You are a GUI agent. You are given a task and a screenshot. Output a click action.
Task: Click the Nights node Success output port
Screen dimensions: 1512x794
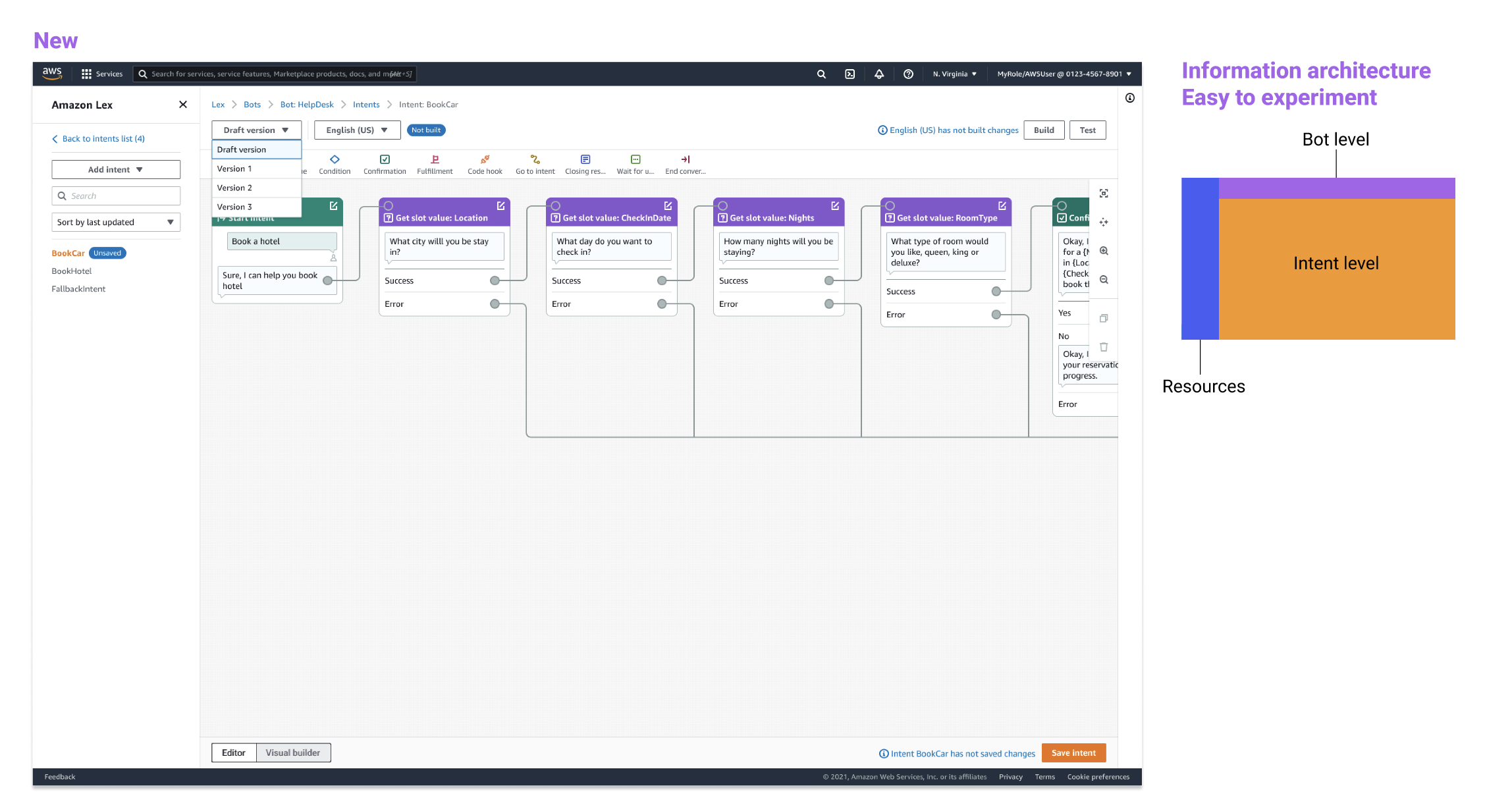point(829,280)
